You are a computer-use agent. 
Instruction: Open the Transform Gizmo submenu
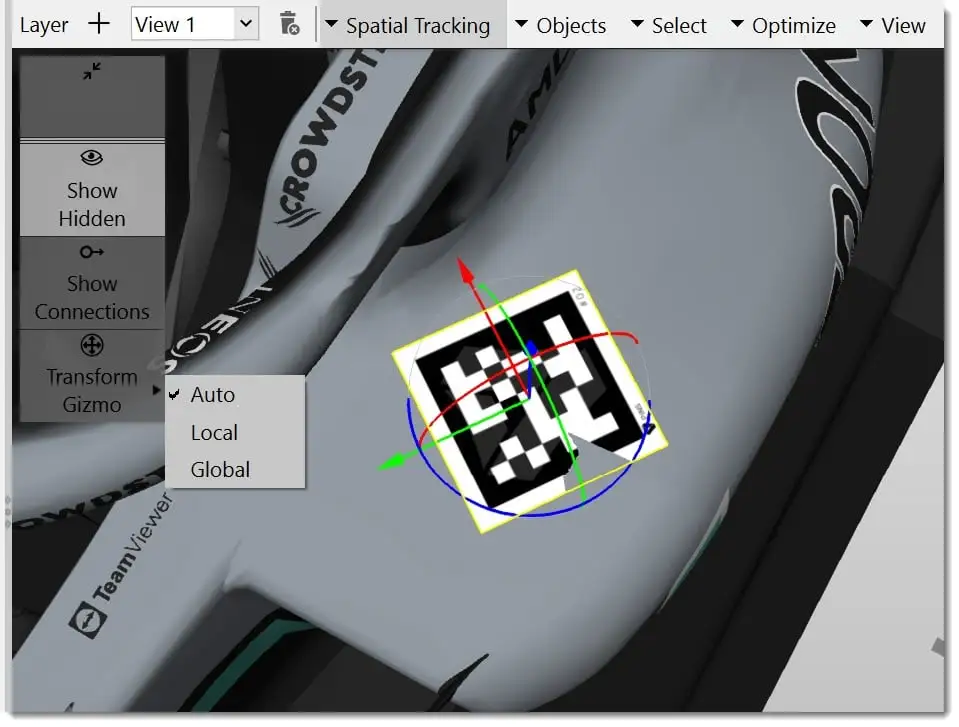coord(92,375)
